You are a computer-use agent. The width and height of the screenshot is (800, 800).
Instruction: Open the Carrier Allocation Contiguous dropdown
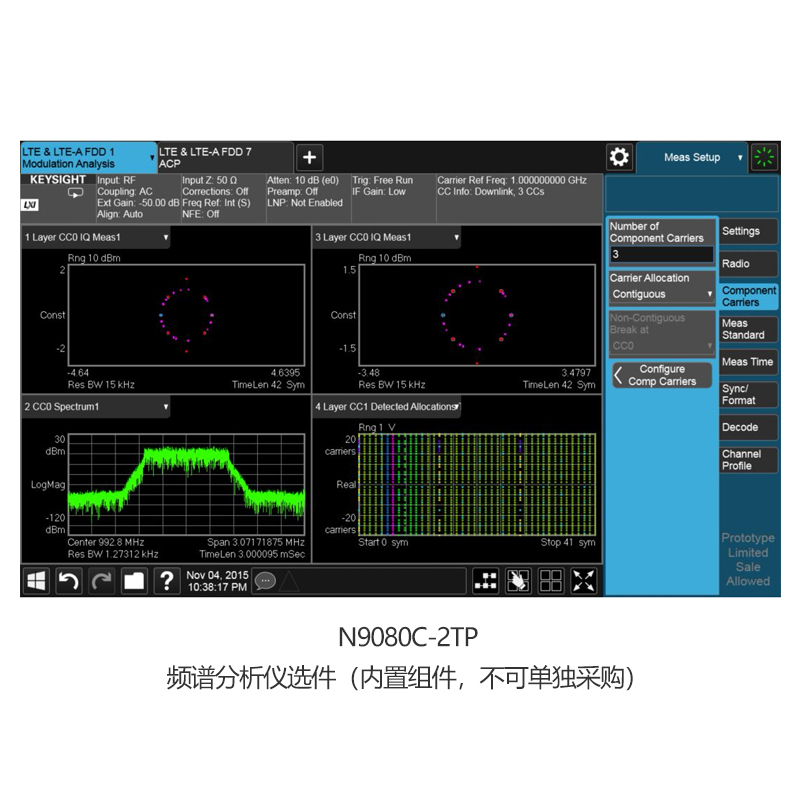(662, 294)
